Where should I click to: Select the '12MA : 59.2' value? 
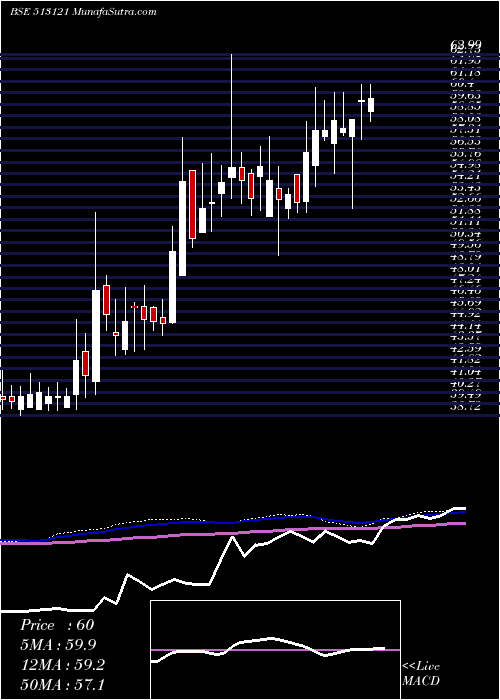tap(62, 665)
